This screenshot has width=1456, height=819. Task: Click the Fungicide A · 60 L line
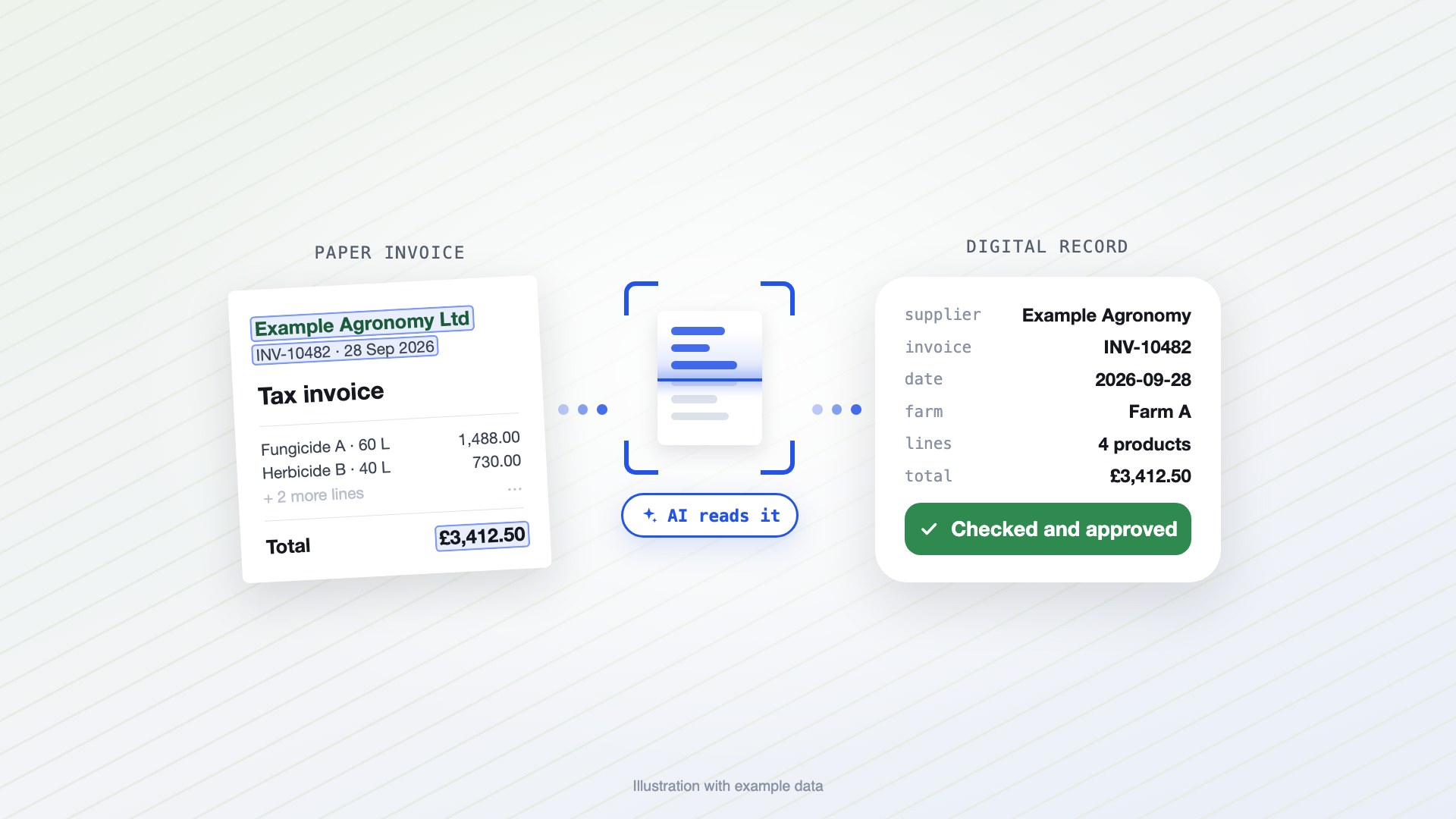click(325, 446)
